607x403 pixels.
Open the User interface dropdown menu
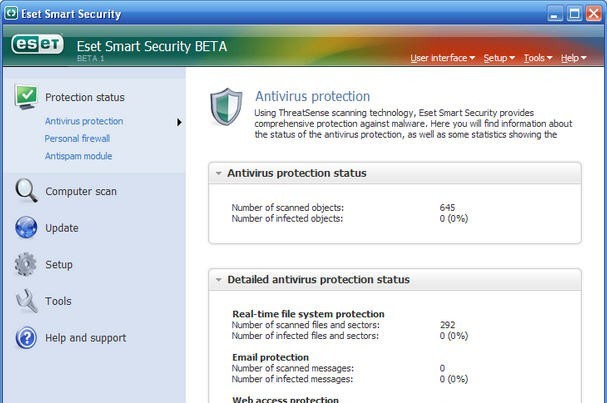tap(442, 58)
